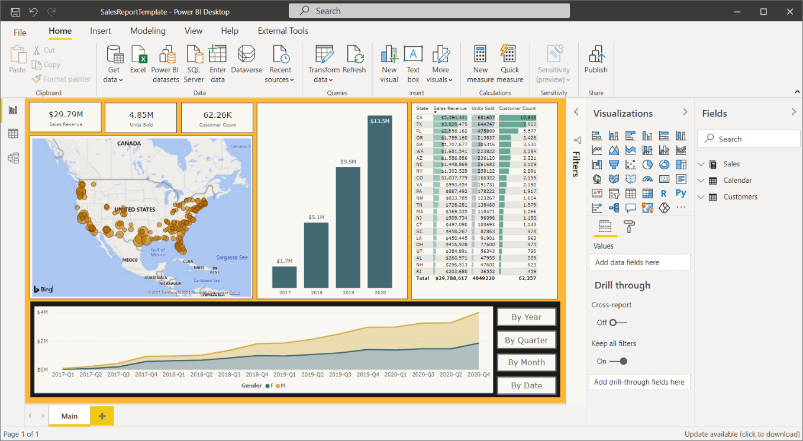
Task: Select the Decomposition tree visualization
Action: [x=614, y=207]
